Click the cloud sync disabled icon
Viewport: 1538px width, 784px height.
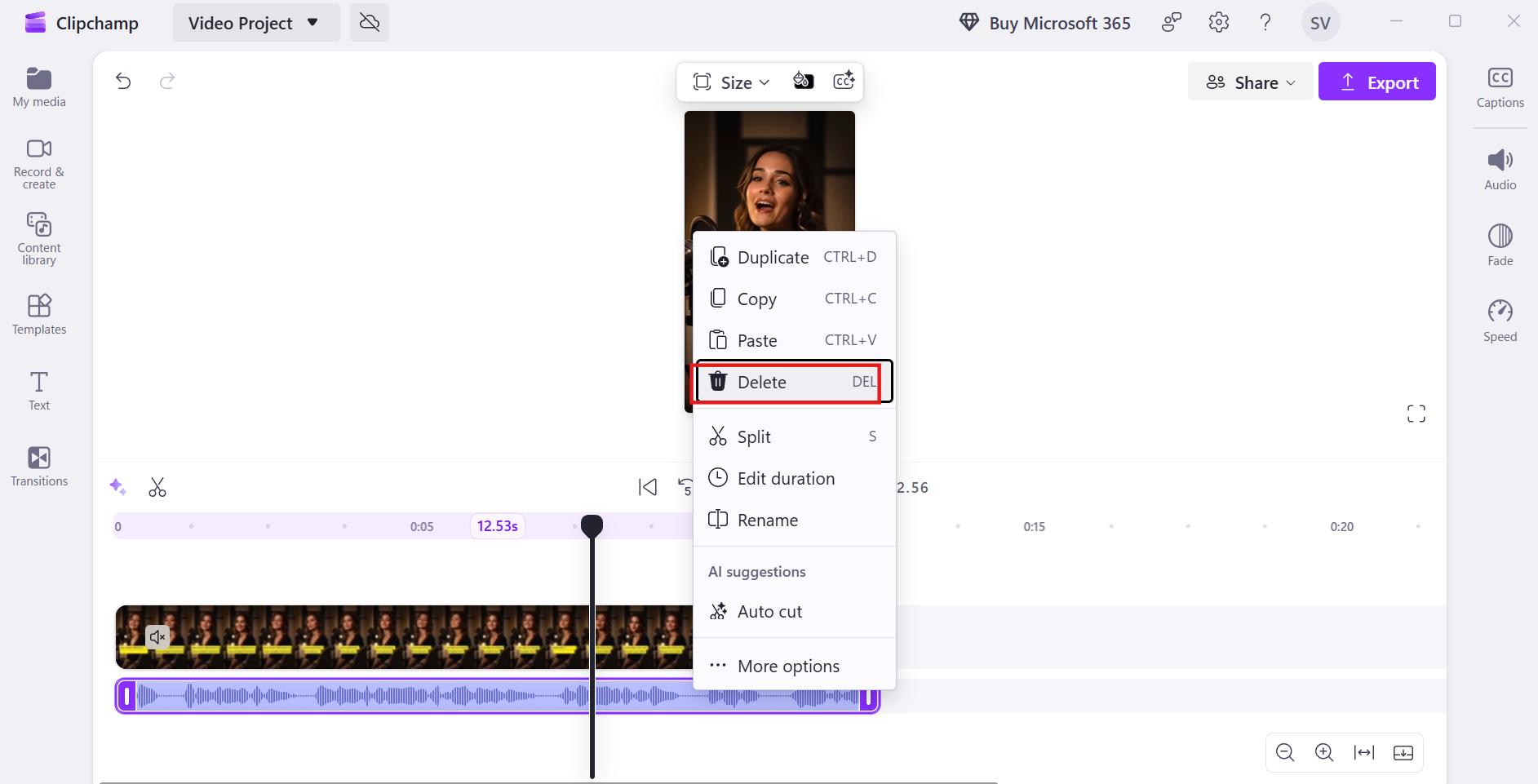[x=370, y=23]
